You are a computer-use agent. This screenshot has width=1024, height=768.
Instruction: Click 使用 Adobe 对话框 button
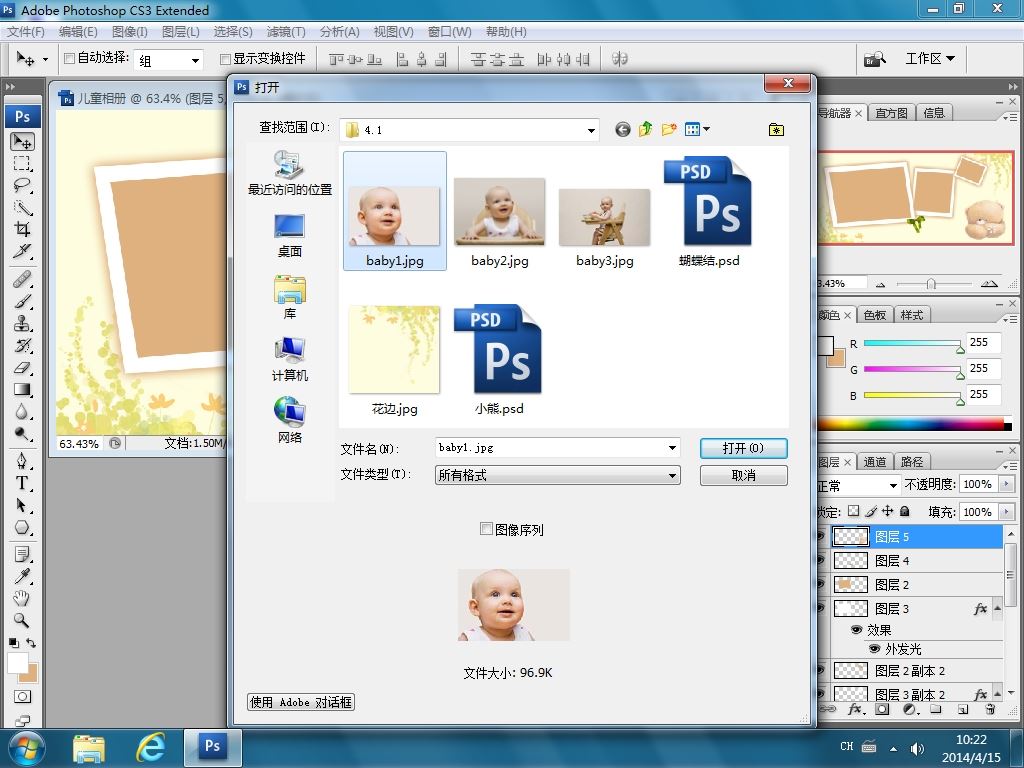pyautogui.click(x=301, y=702)
